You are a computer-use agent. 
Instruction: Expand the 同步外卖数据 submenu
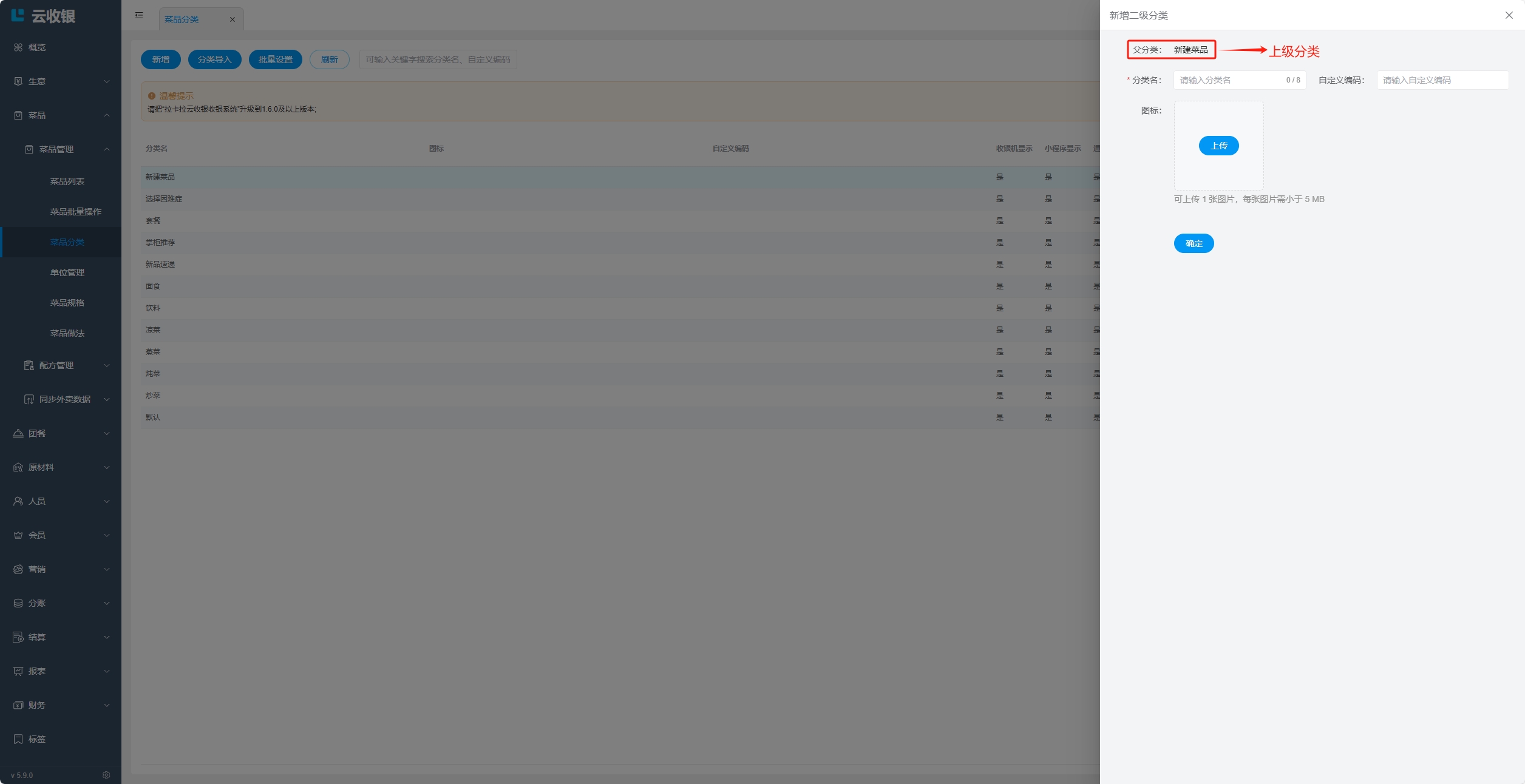(x=107, y=399)
